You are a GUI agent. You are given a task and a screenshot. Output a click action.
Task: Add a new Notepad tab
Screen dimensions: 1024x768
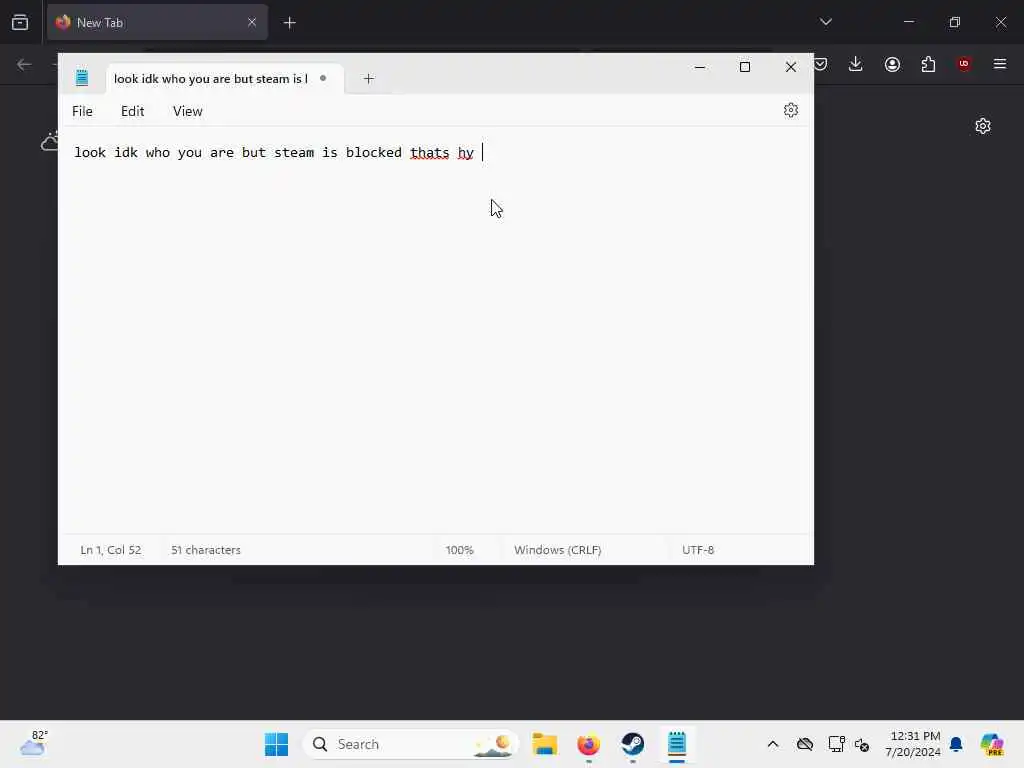tap(368, 78)
